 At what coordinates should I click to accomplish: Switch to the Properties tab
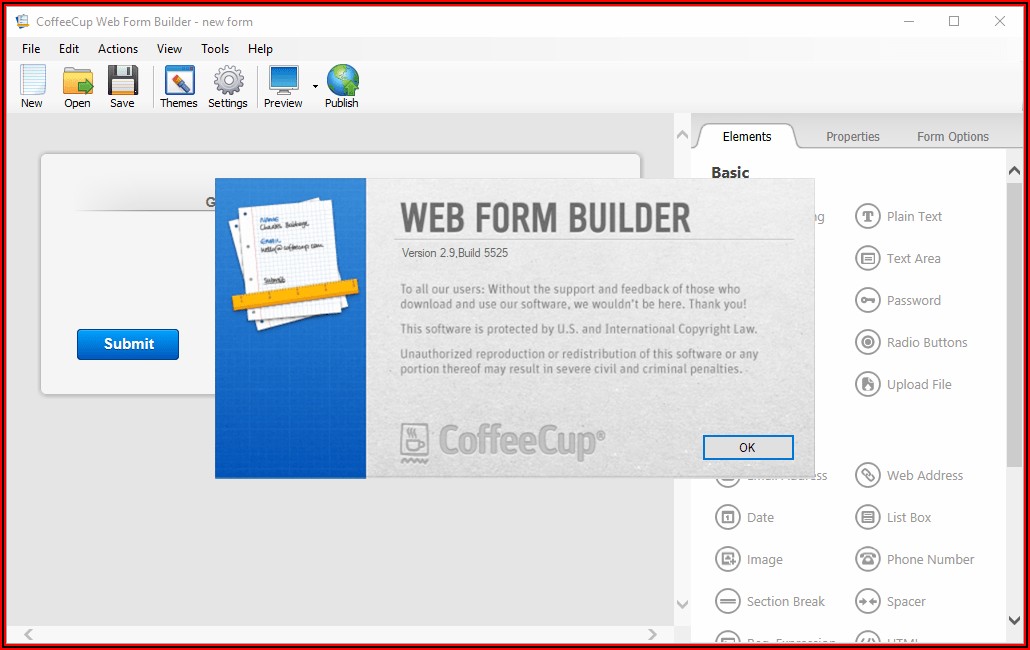(x=853, y=137)
